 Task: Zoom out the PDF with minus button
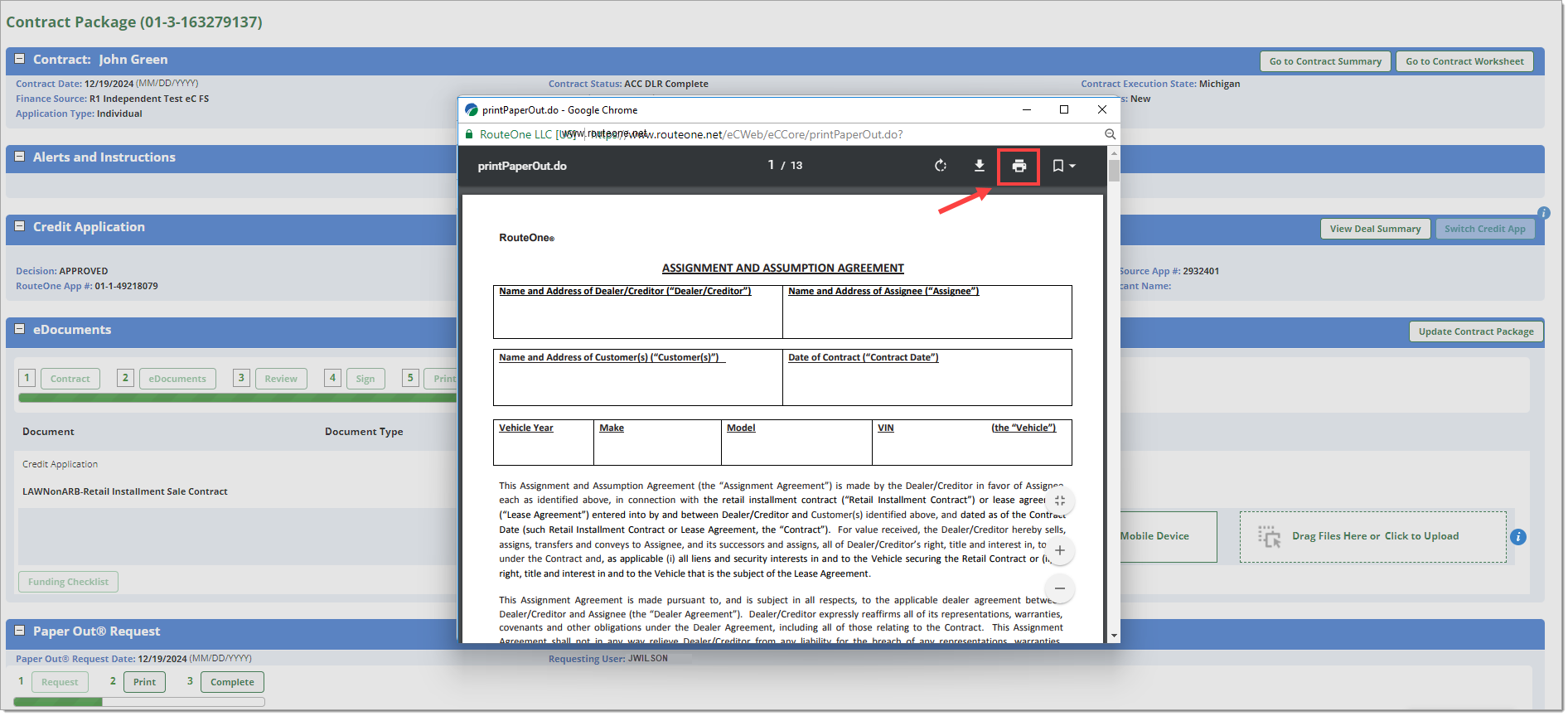coord(1059,588)
